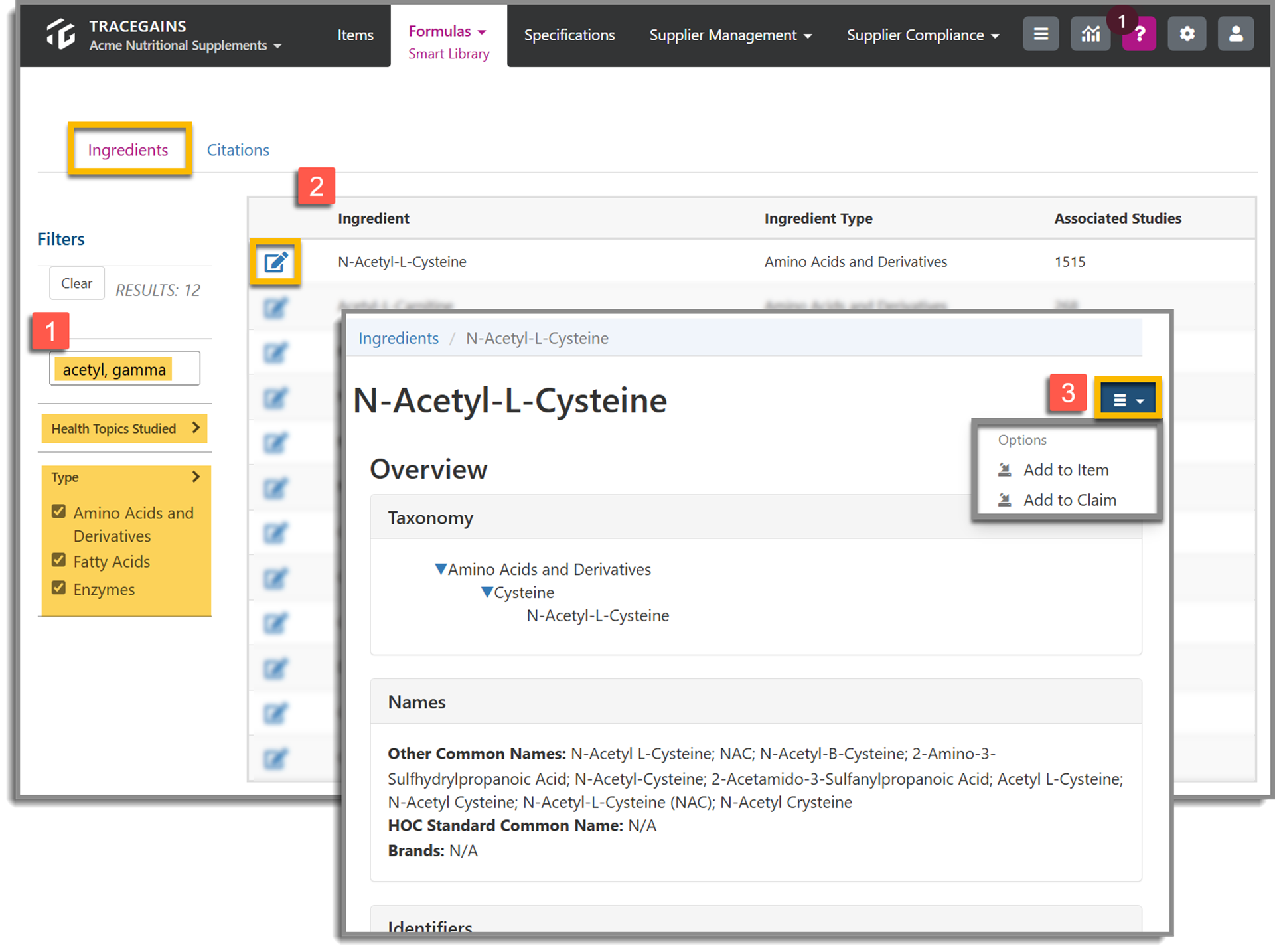Click the purple help question mark icon
This screenshot has width=1275, height=952.
pyautogui.click(x=1139, y=34)
